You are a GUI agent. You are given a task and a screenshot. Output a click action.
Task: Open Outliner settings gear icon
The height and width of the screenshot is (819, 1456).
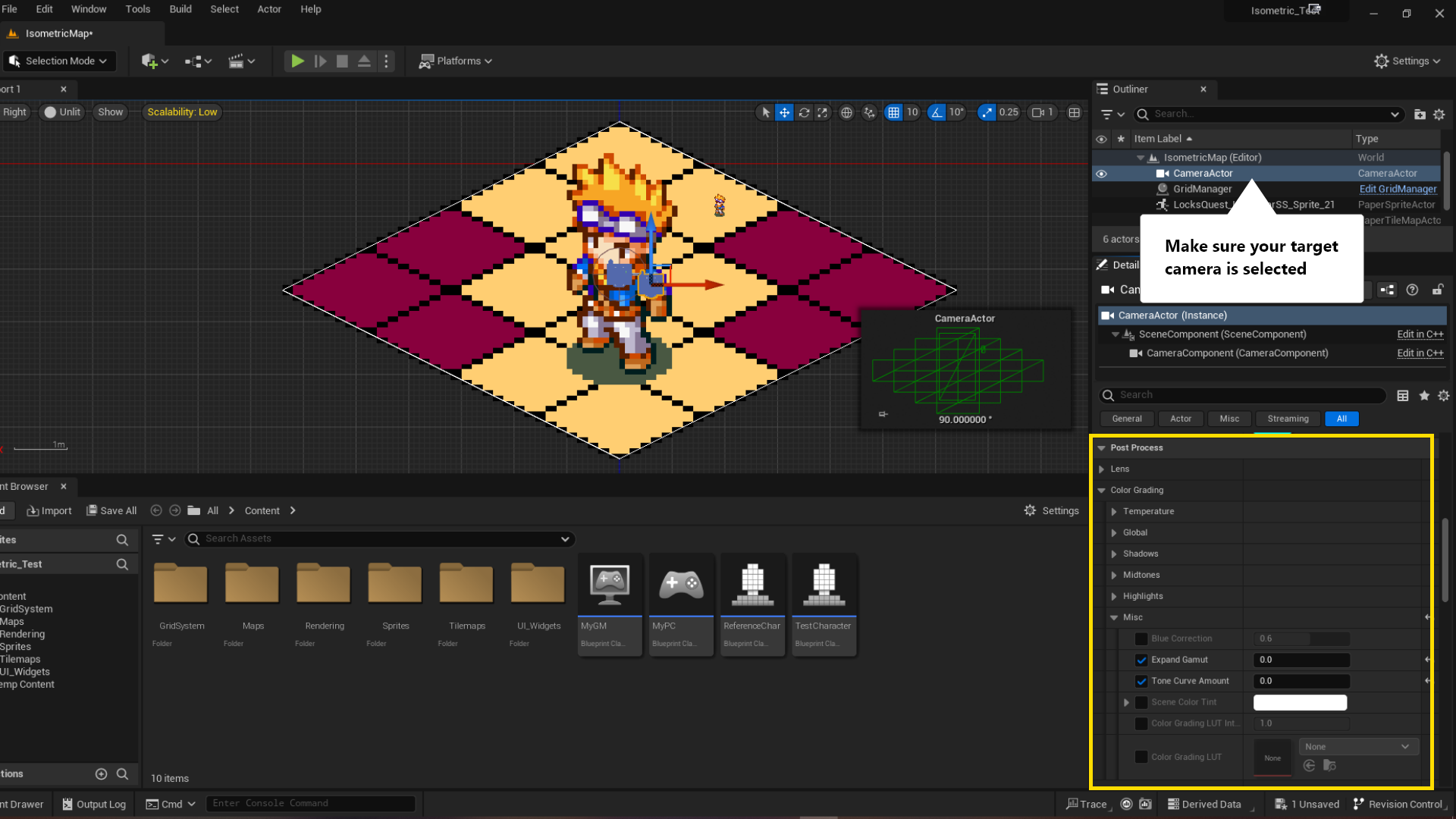tap(1439, 115)
